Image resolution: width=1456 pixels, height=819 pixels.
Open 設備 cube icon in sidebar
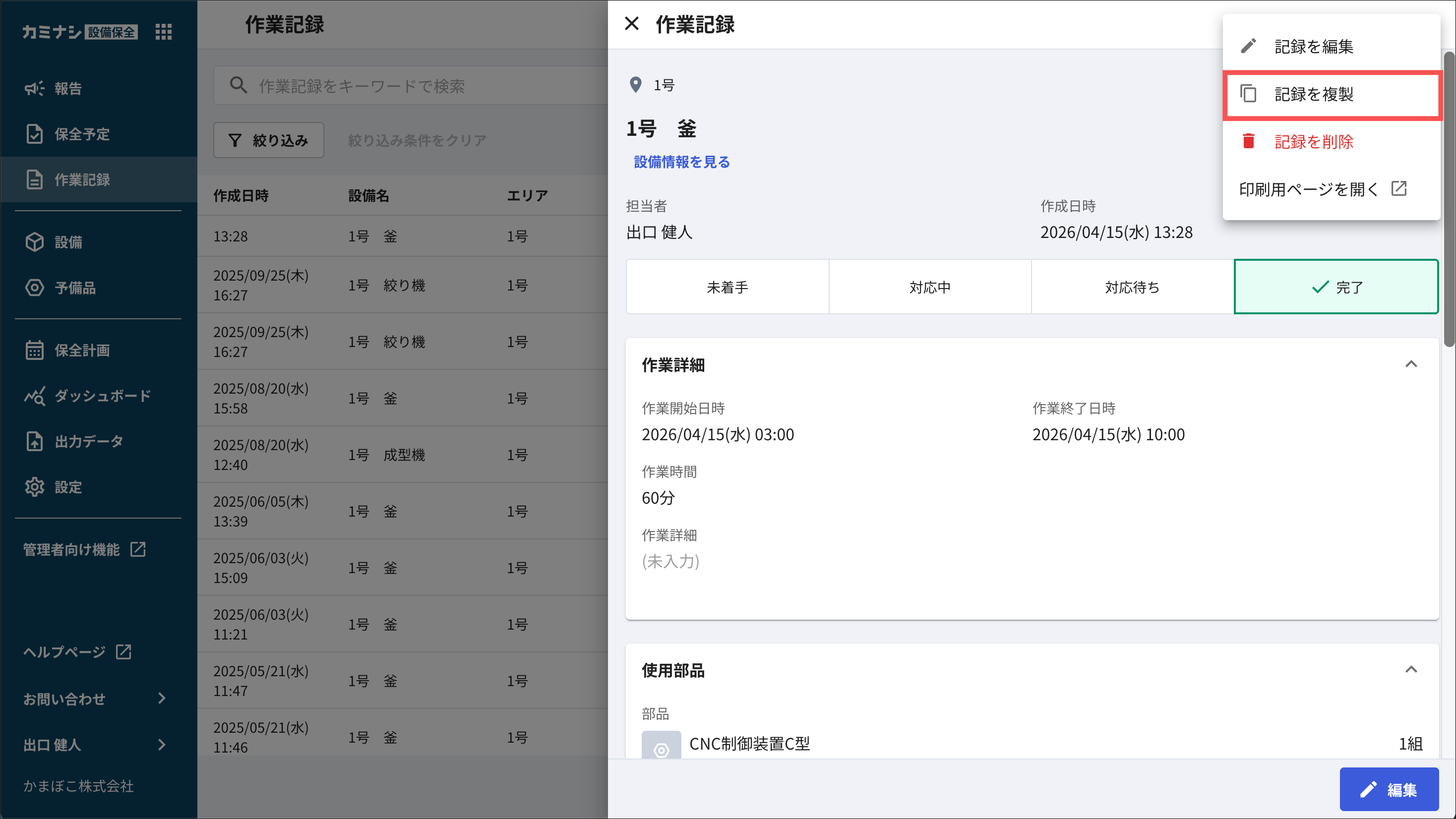[34, 242]
